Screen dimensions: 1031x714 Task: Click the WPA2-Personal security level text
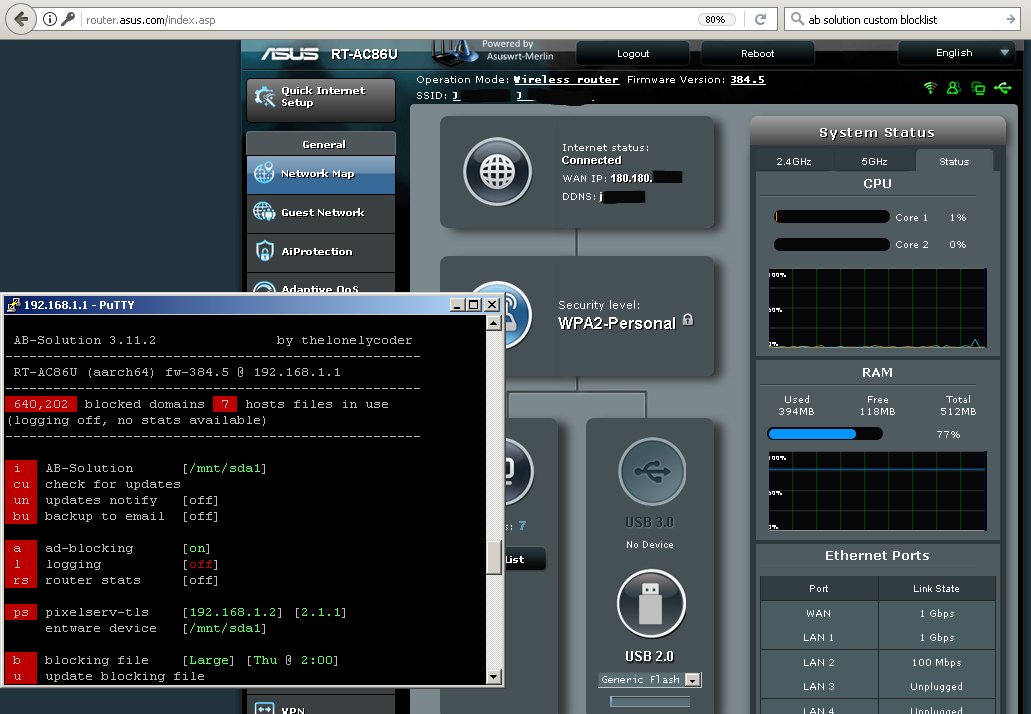click(617, 323)
